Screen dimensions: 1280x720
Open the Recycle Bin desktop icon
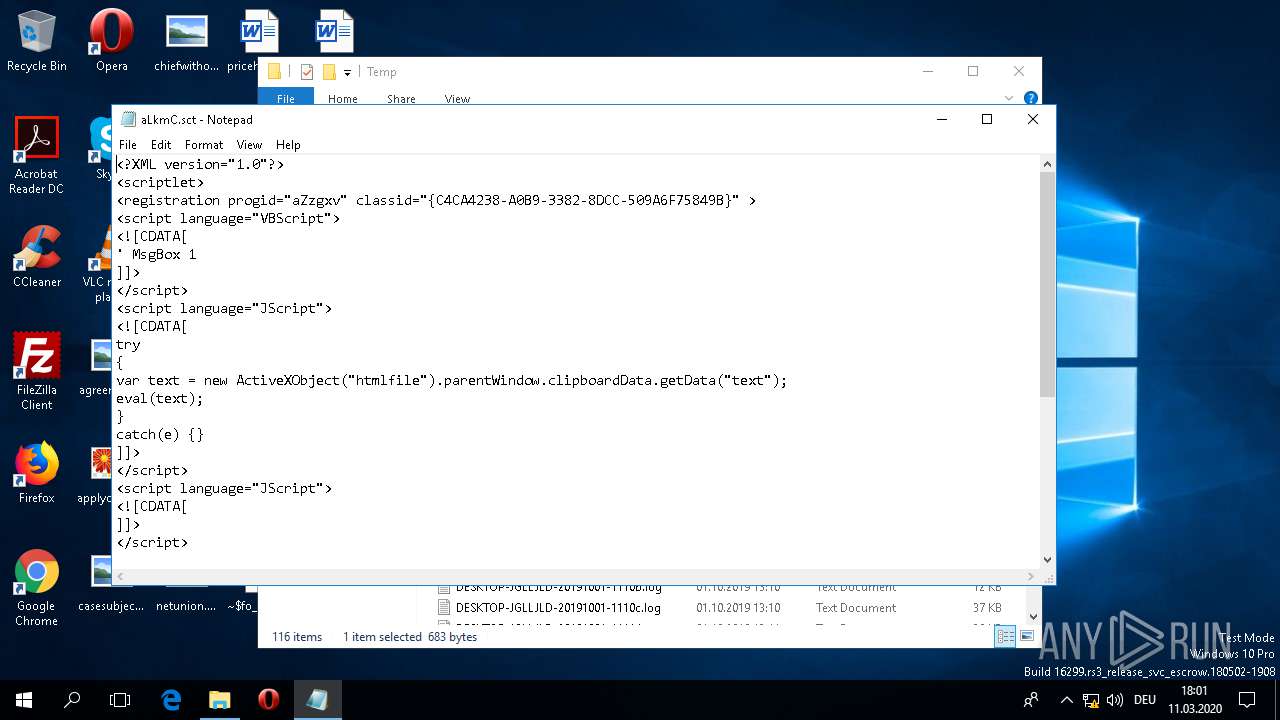37,40
